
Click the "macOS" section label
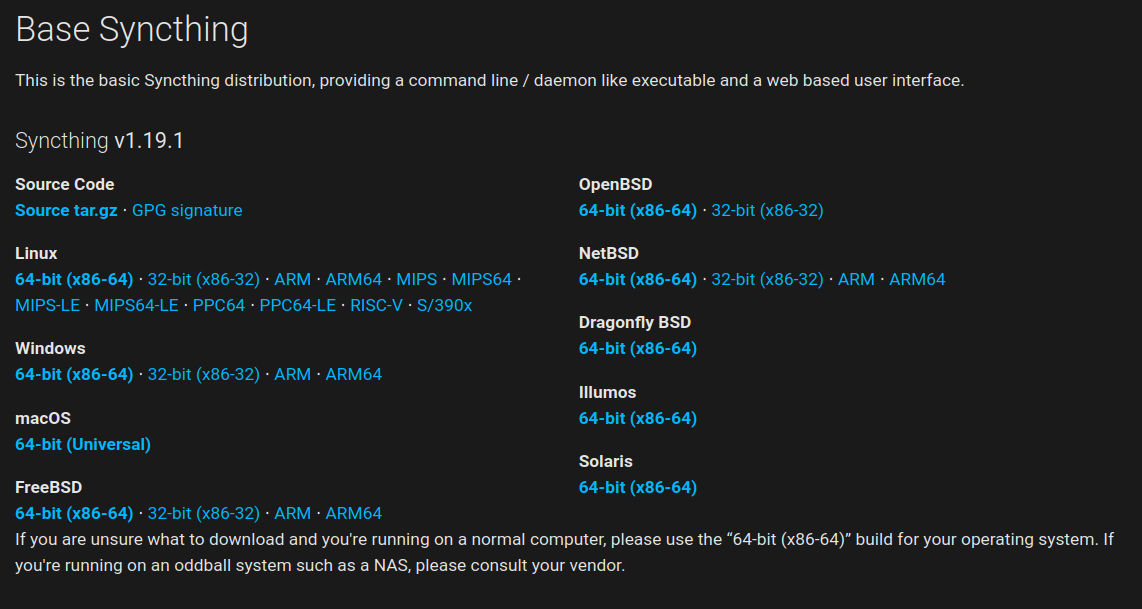coord(43,418)
